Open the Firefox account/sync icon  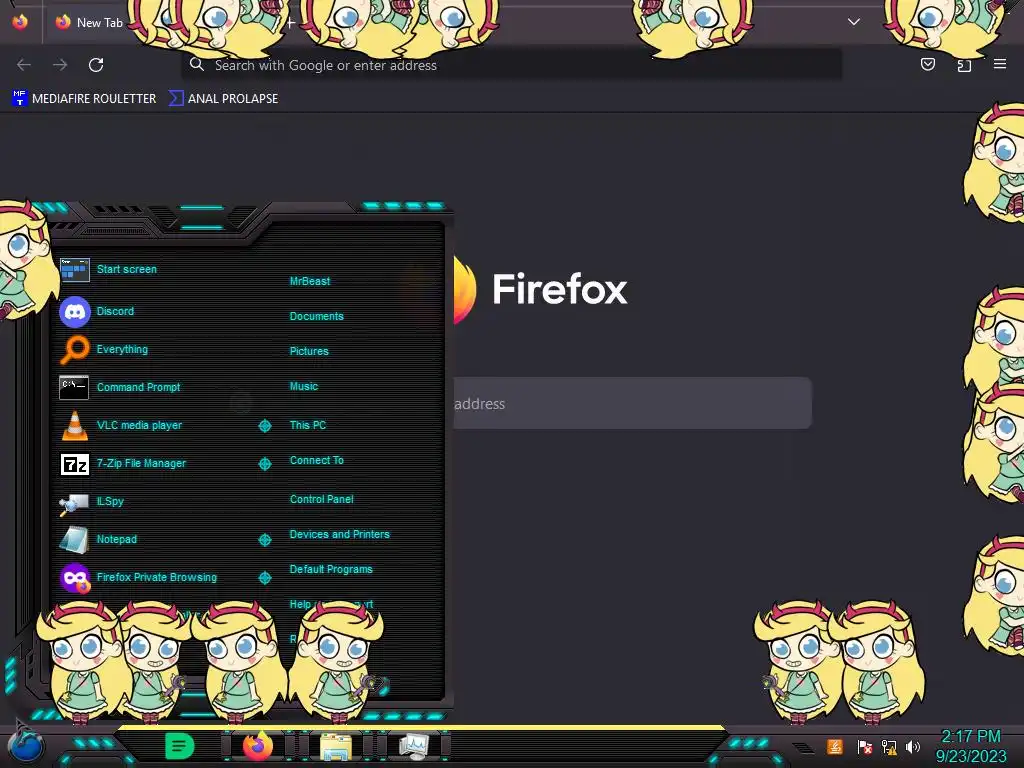coord(964,64)
